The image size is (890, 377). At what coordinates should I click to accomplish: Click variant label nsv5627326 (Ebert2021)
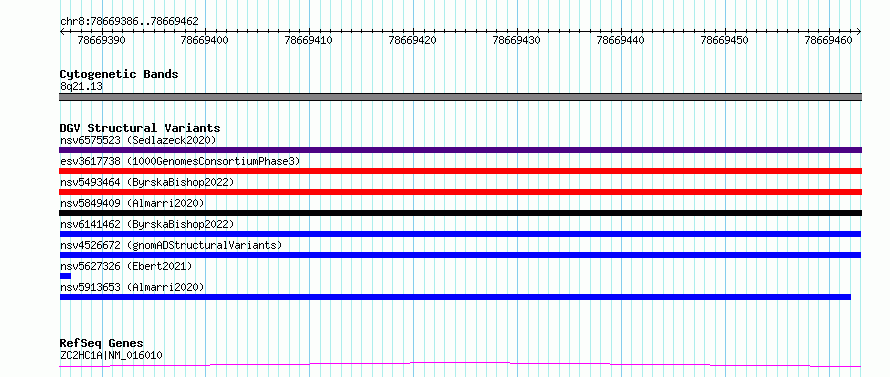pyautogui.click(x=126, y=266)
